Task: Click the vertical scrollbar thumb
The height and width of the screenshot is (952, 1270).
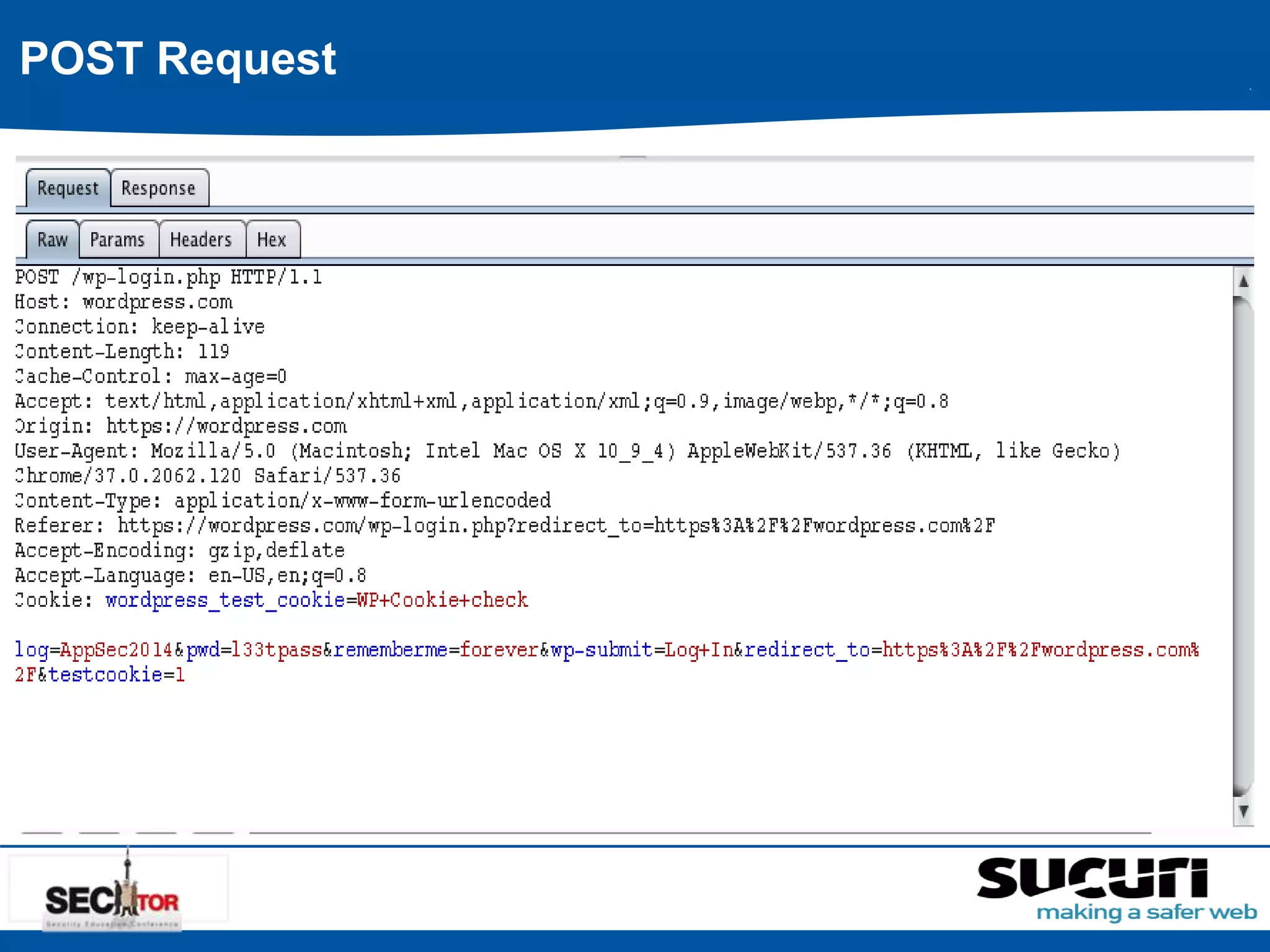Action: [x=1243, y=545]
